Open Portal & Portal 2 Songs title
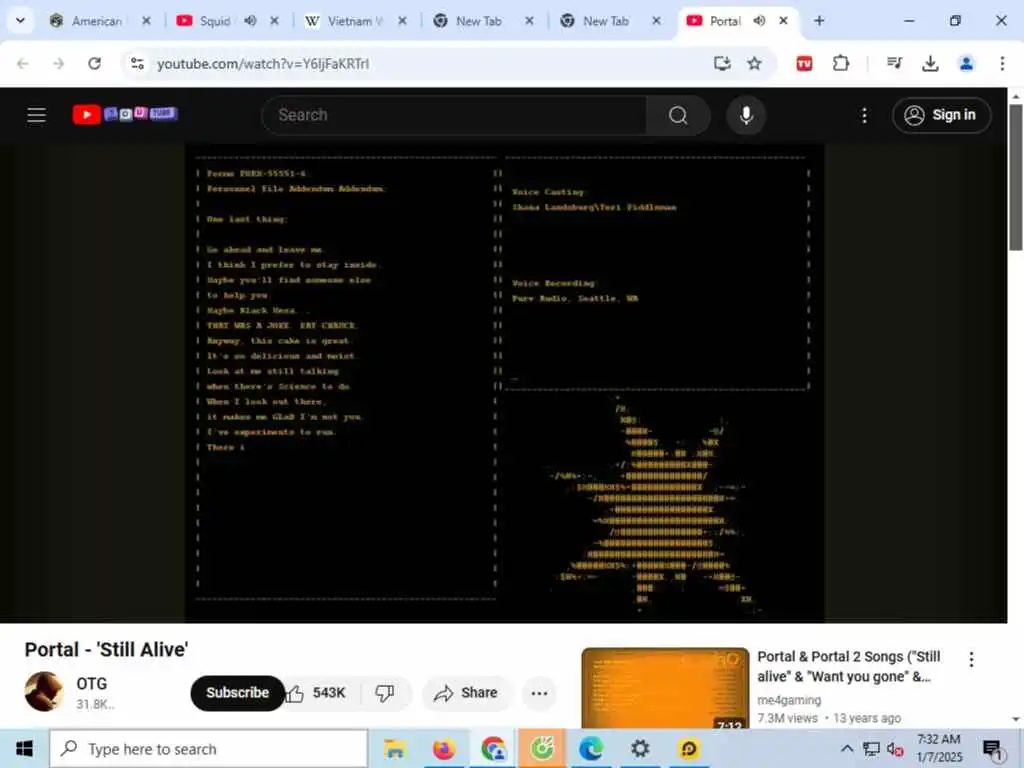The height and width of the screenshot is (768, 1024). (848, 666)
